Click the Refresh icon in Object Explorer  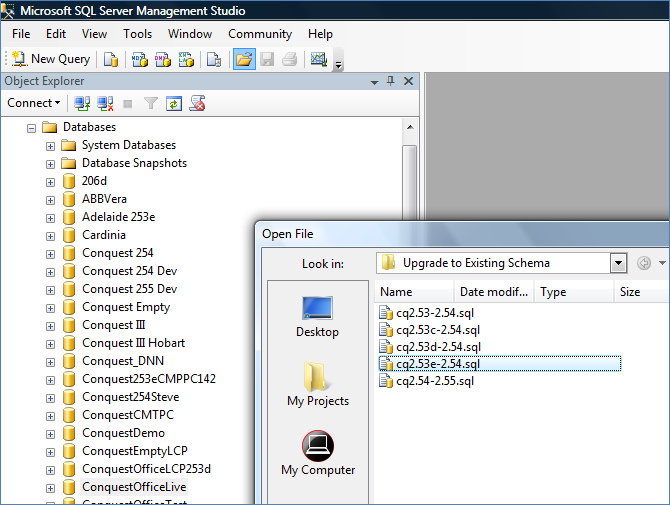[x=174, y=103]
